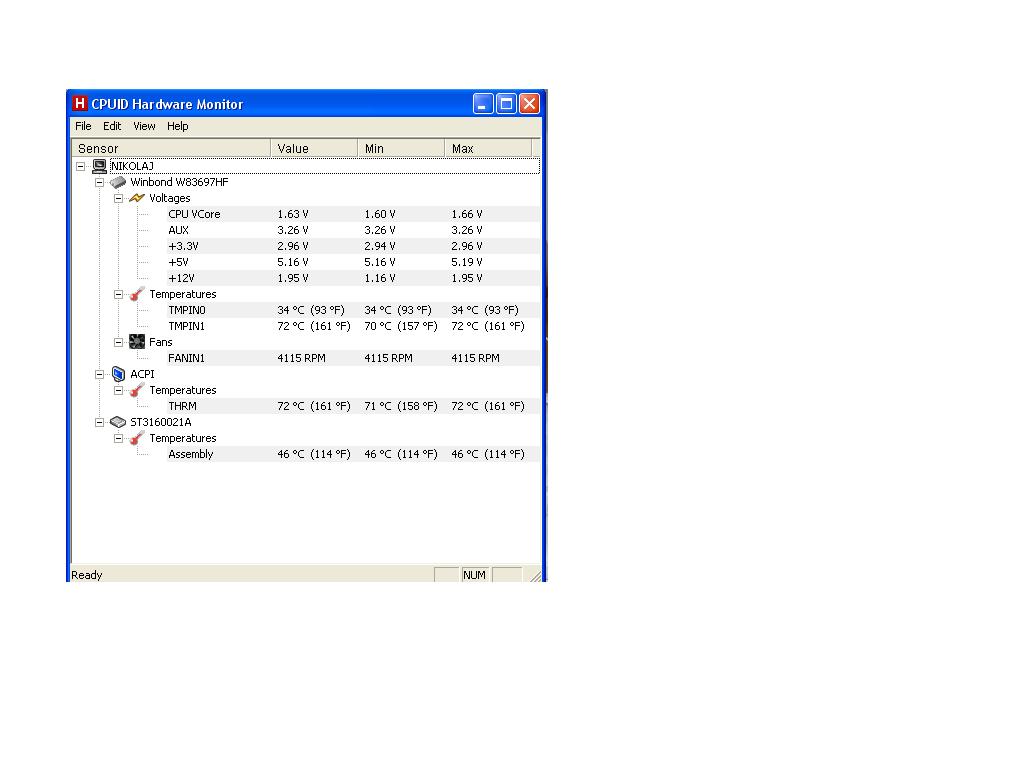Collapse ST3160021A Temperatures group
The width and height of the screenshot is (1024, 768).
118,438
